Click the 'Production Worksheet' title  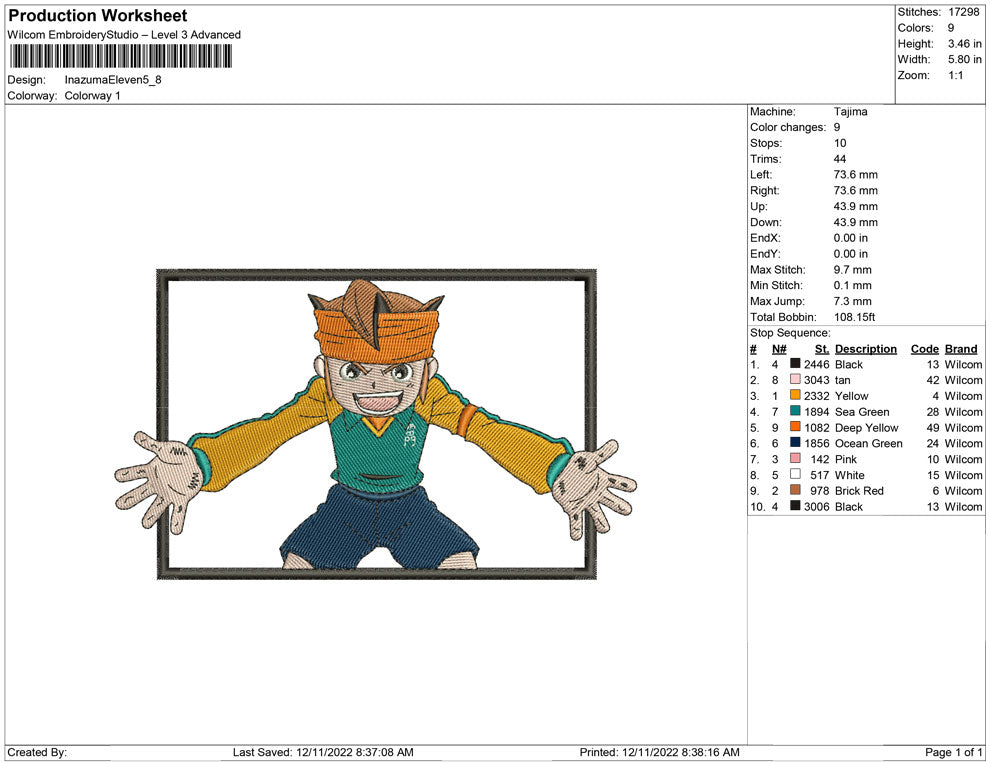98,16
